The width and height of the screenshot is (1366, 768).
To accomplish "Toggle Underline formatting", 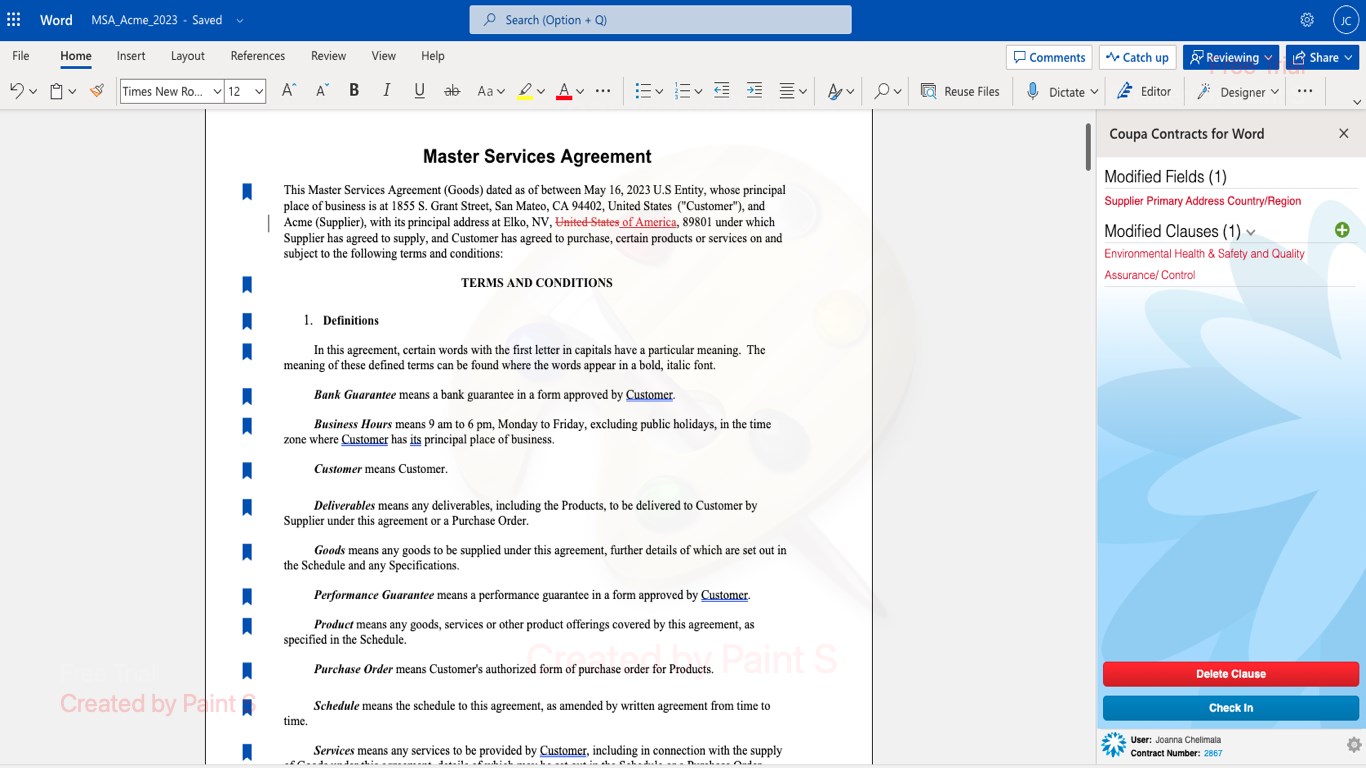I will 420,91.
